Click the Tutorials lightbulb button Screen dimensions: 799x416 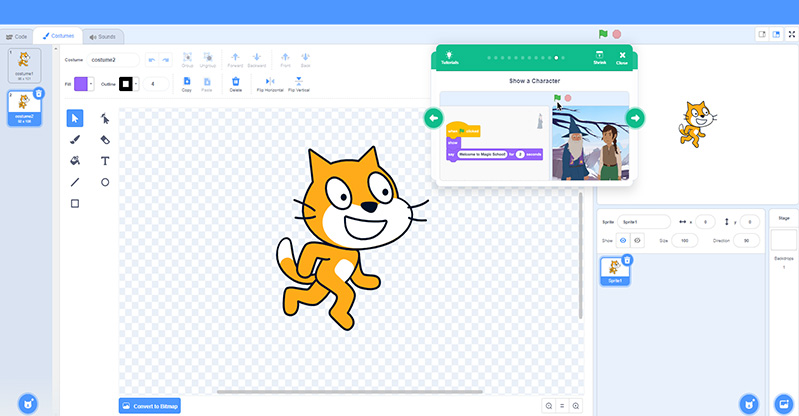[449, 57]
